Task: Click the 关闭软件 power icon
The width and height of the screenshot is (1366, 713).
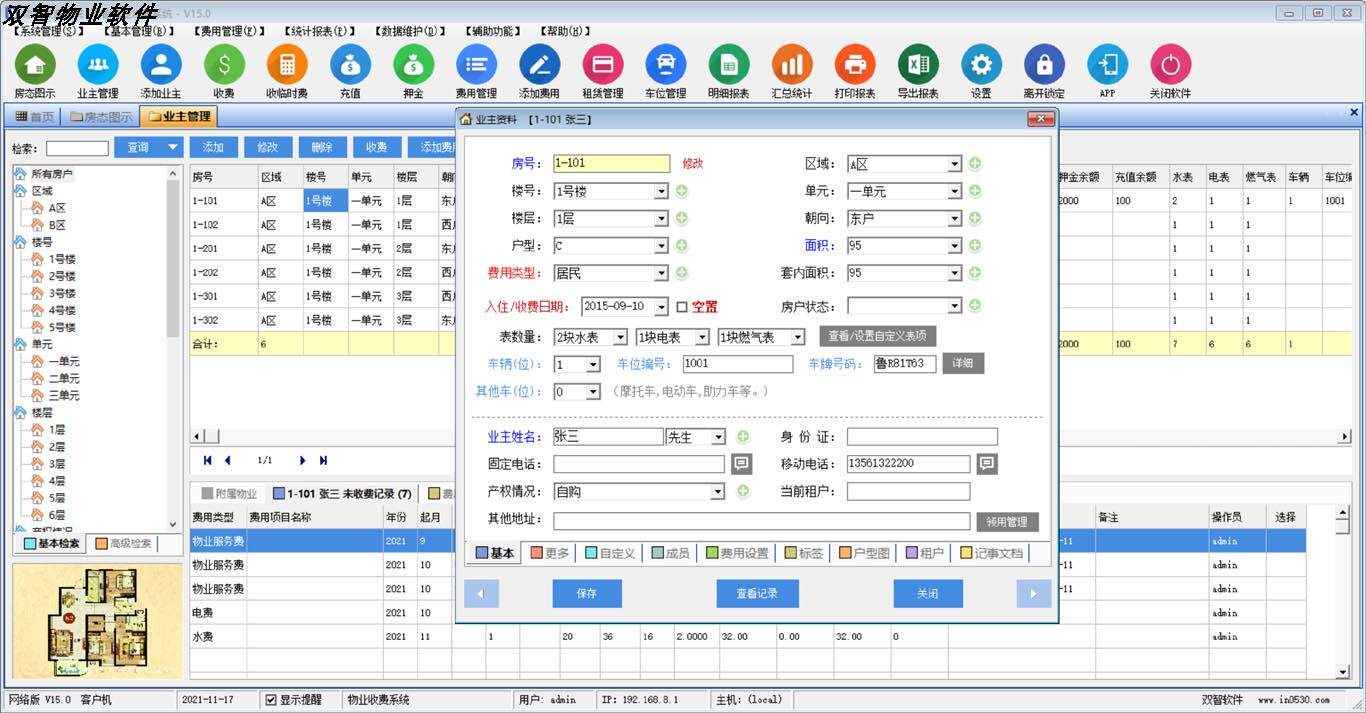Action: pyautogui.click(x=1170, y=65)
